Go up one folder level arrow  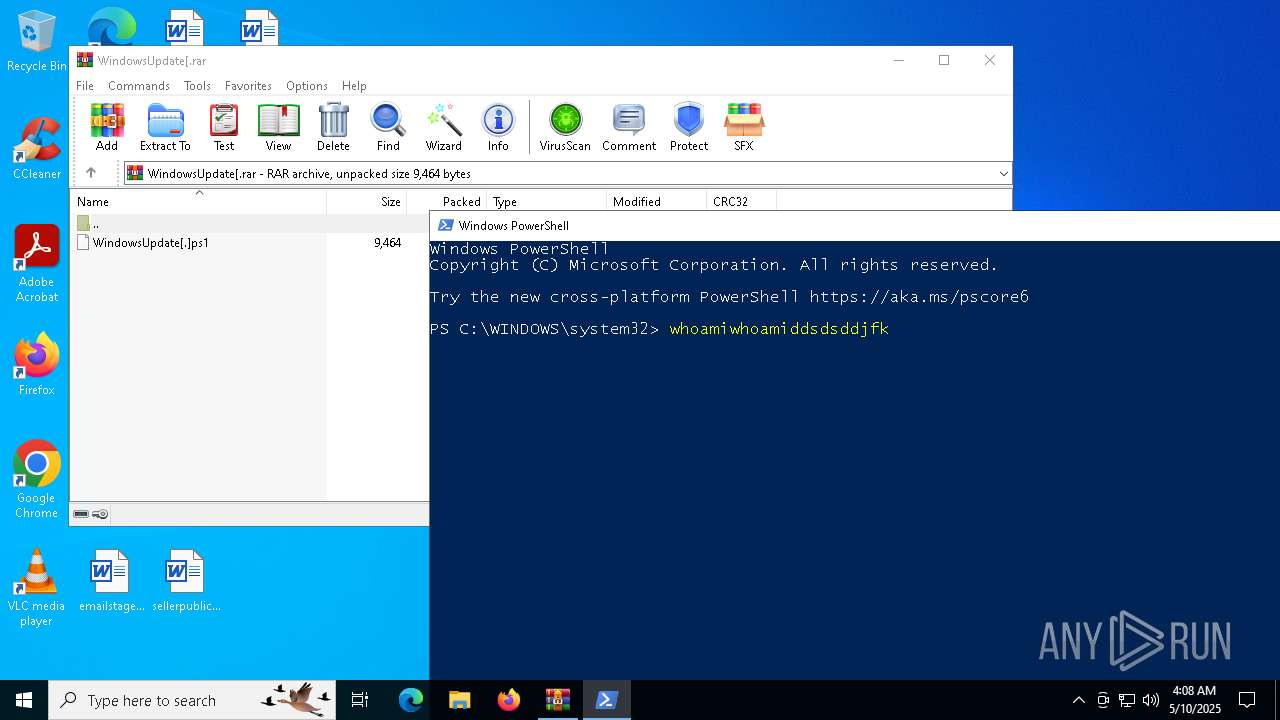[91, 173]
